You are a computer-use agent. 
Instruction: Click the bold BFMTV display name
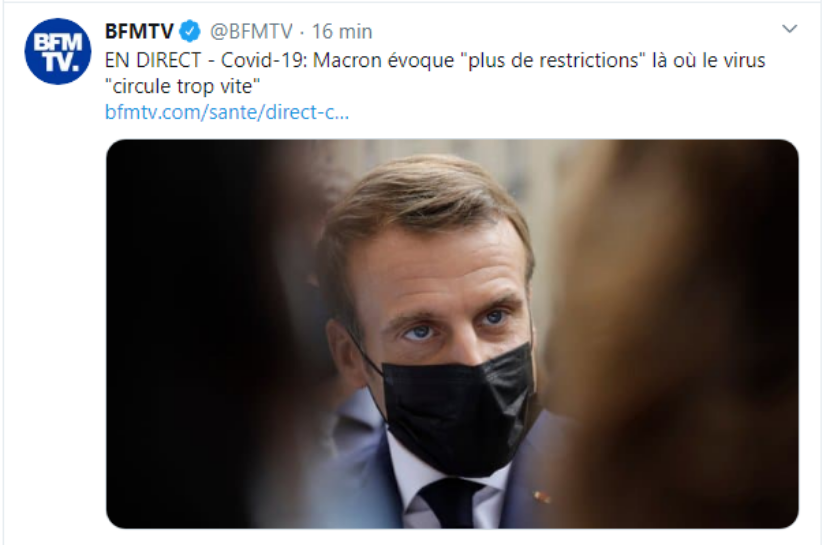(139, 31)
